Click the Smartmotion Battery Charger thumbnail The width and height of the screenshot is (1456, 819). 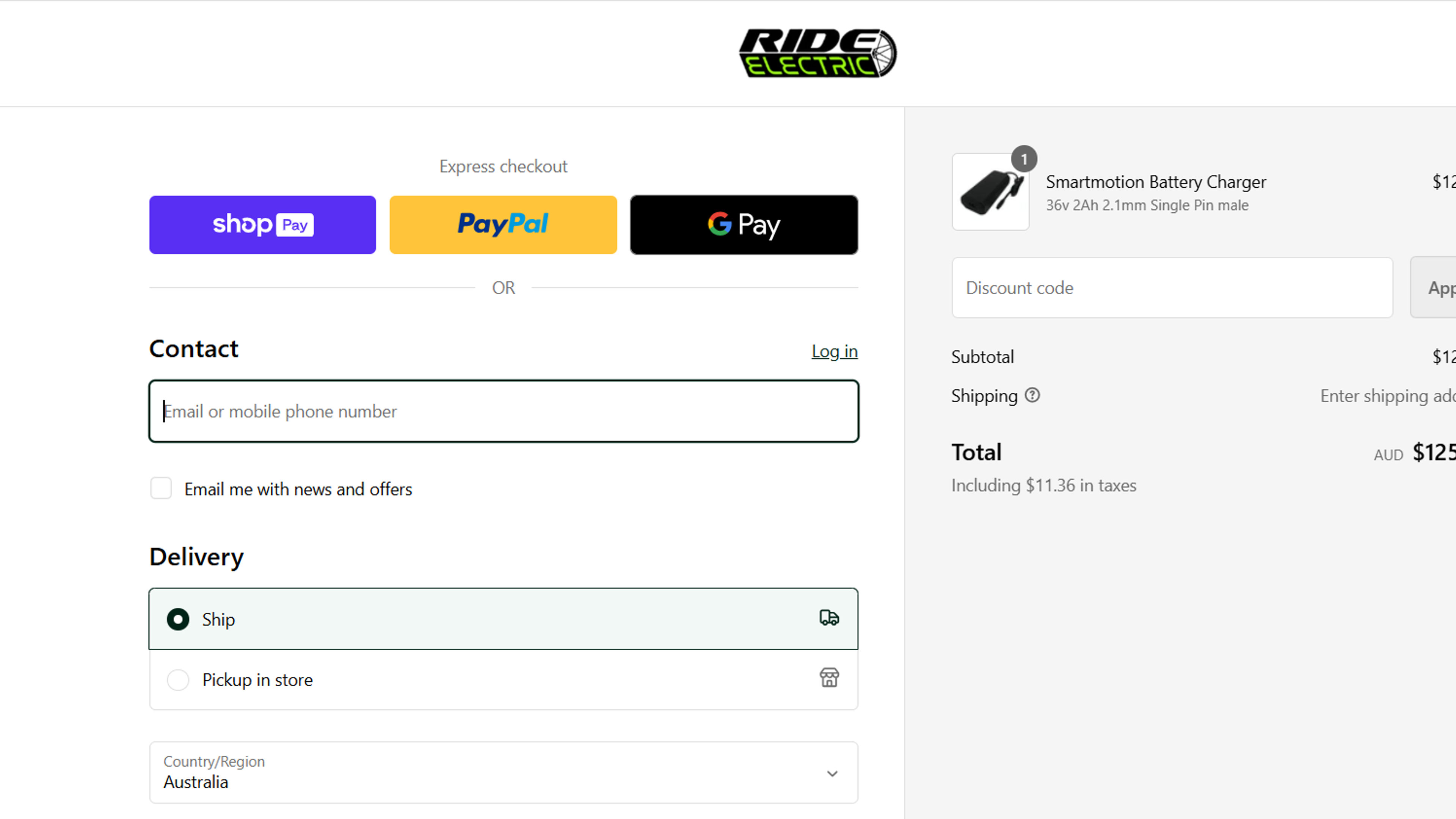coord(990,192)
